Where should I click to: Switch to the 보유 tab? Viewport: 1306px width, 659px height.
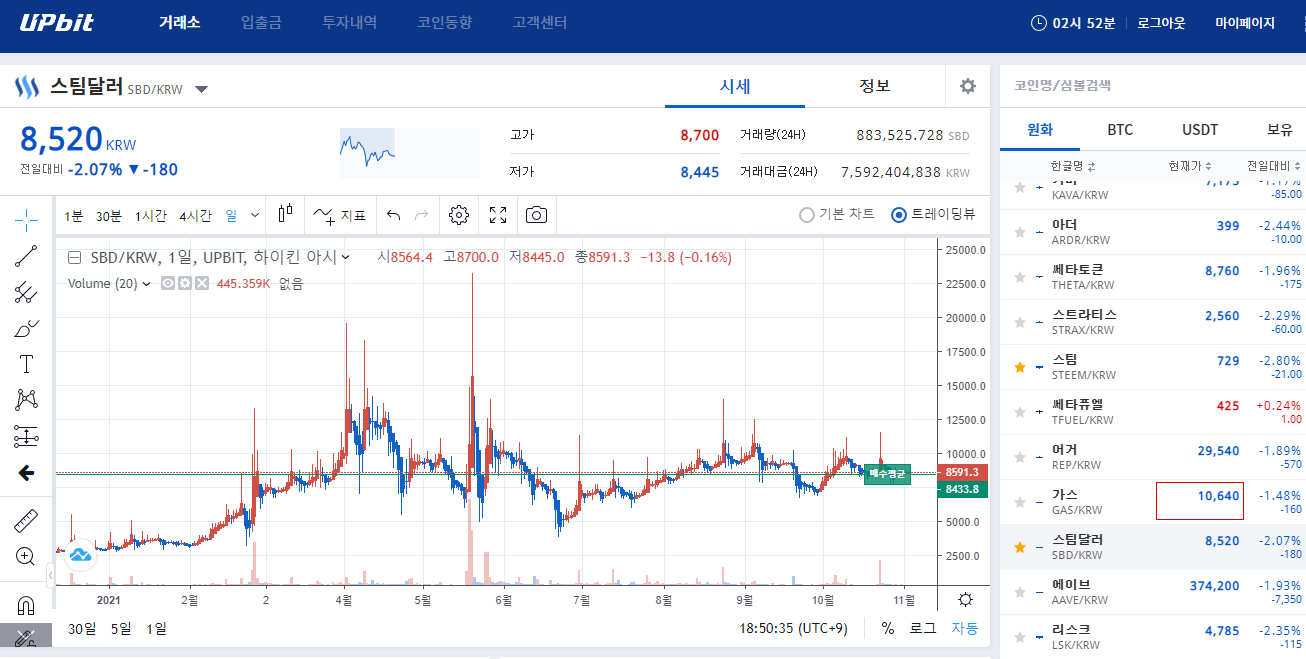click(x=1280, y=130)
